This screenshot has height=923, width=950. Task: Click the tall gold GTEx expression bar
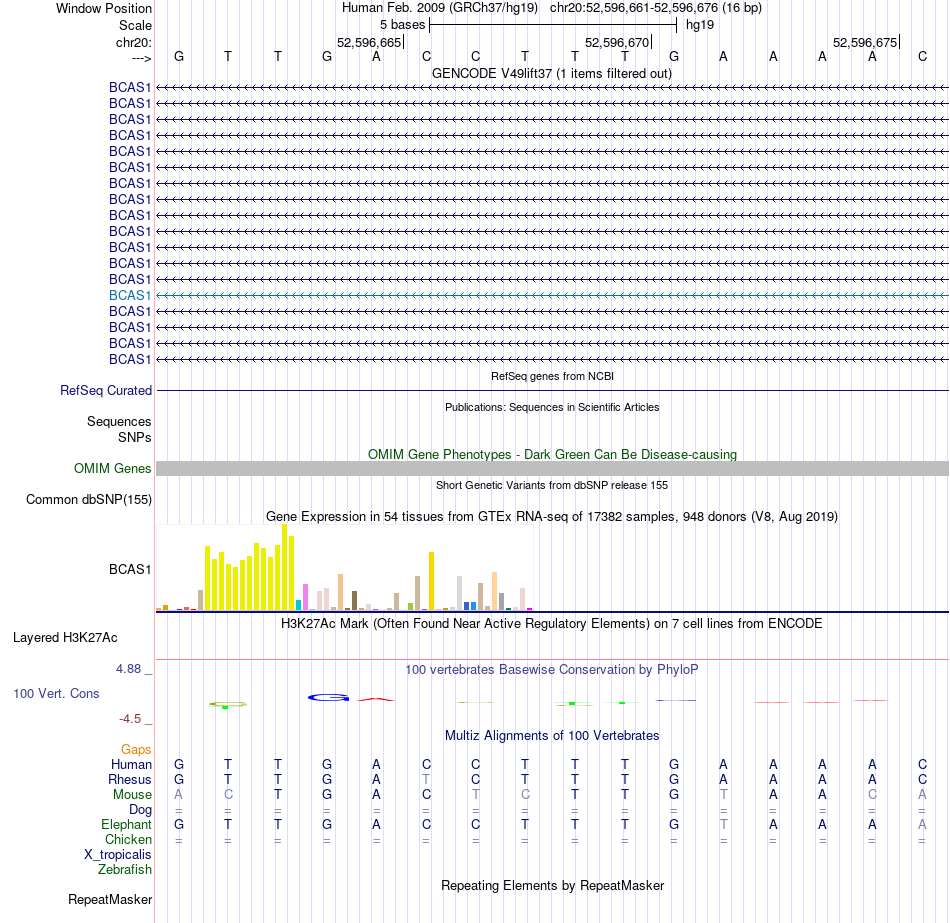[431, 581]
